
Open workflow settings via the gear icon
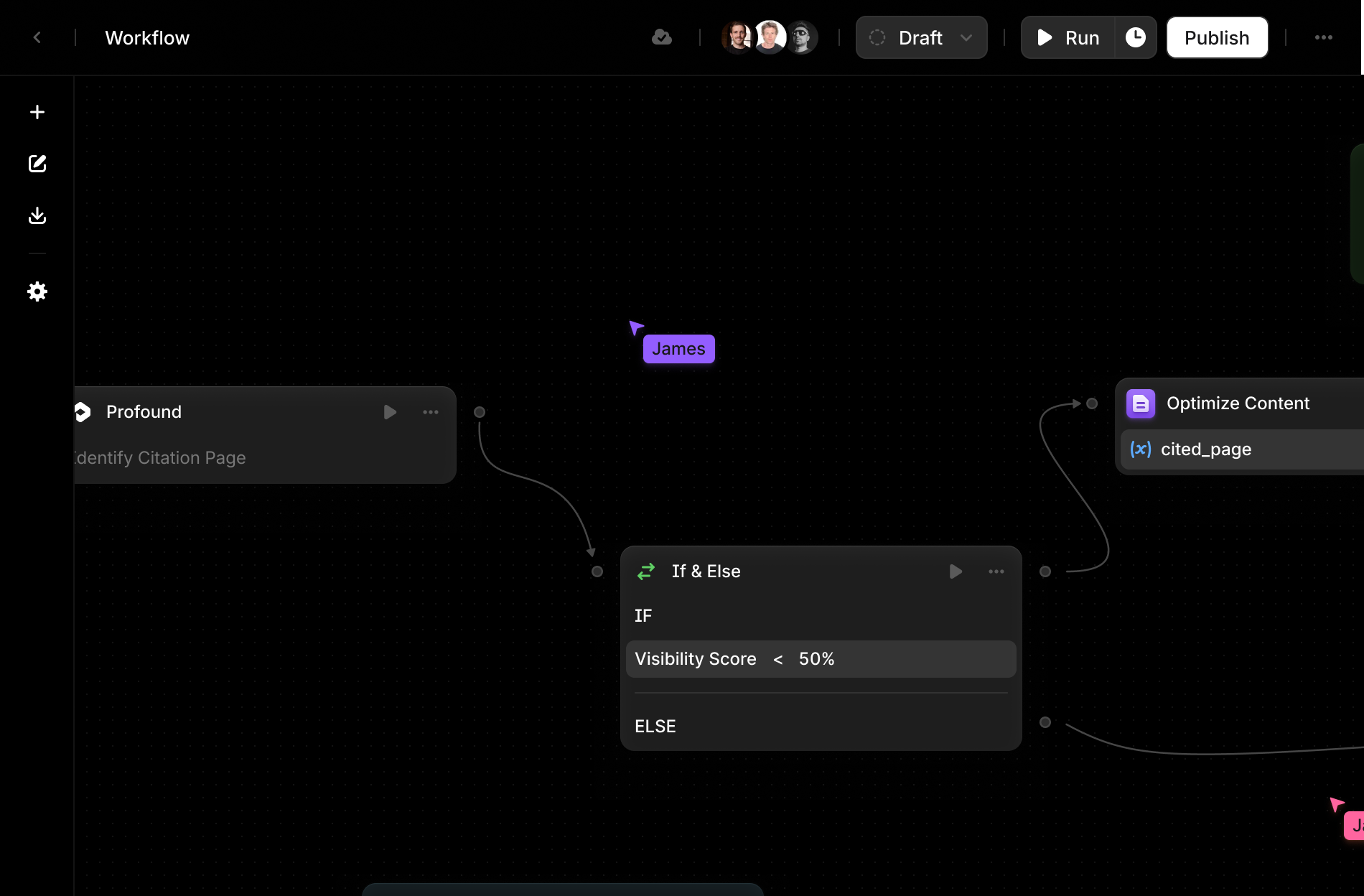point(37,291)
